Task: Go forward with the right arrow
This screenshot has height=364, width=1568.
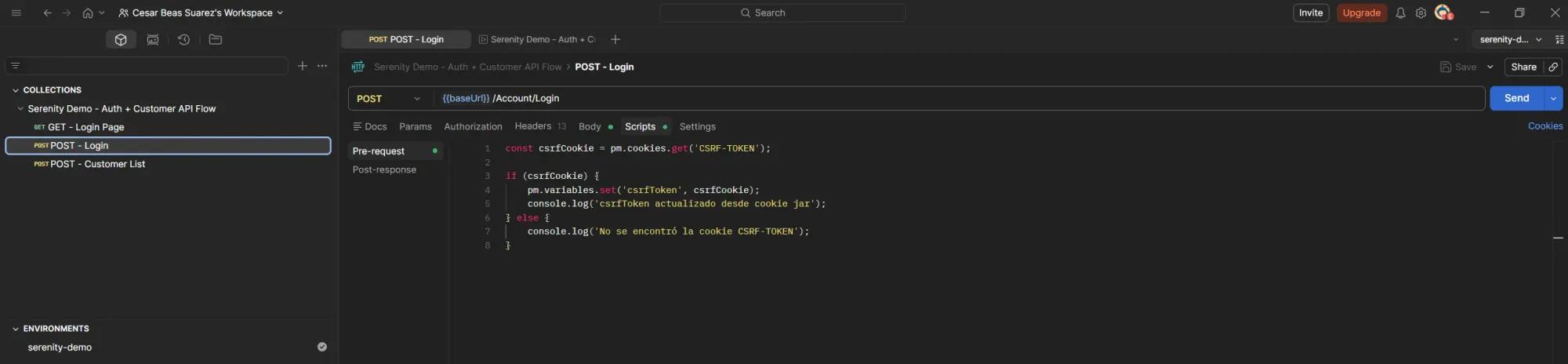Action: (x=67, y=13)
